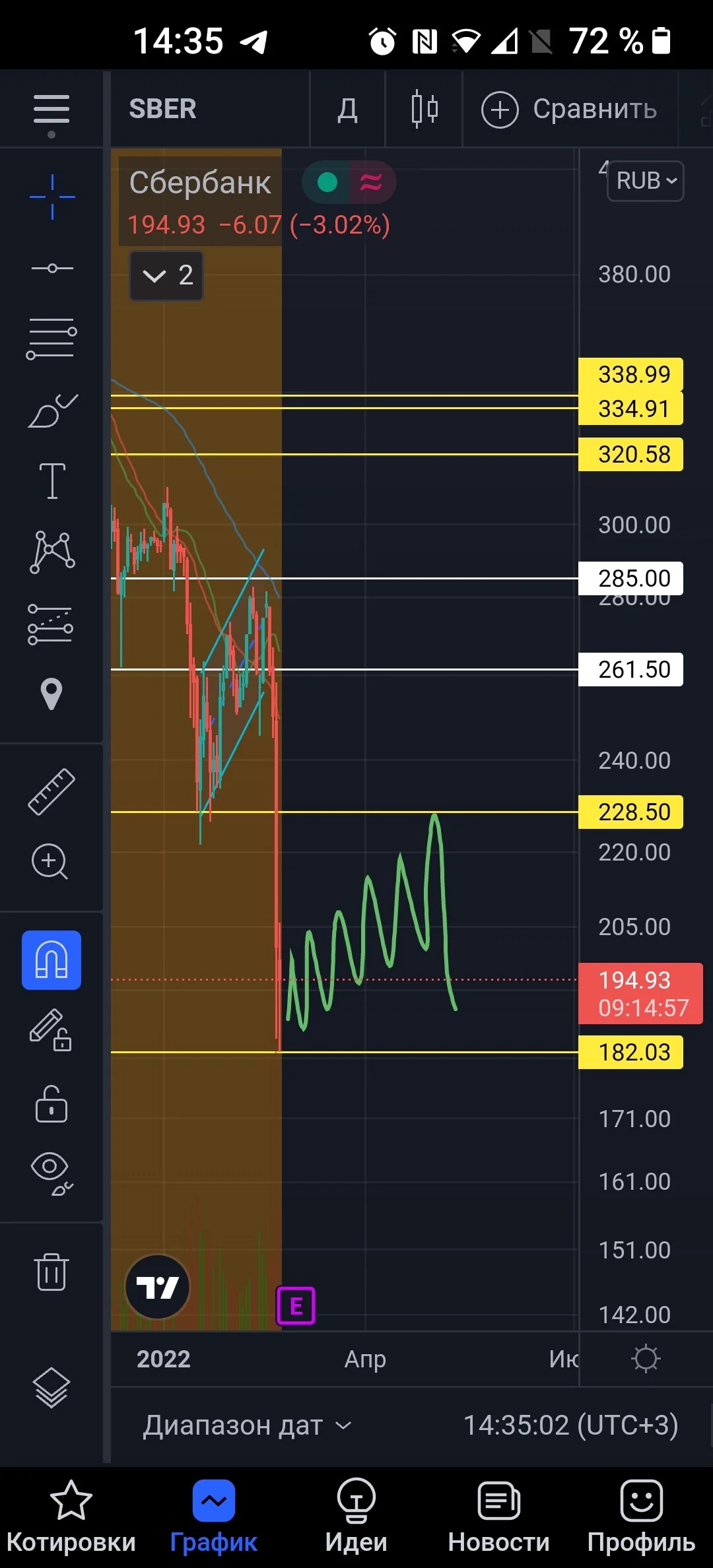Select the trend line drawing tool
713x1568 pixels.
pos(52,268)
